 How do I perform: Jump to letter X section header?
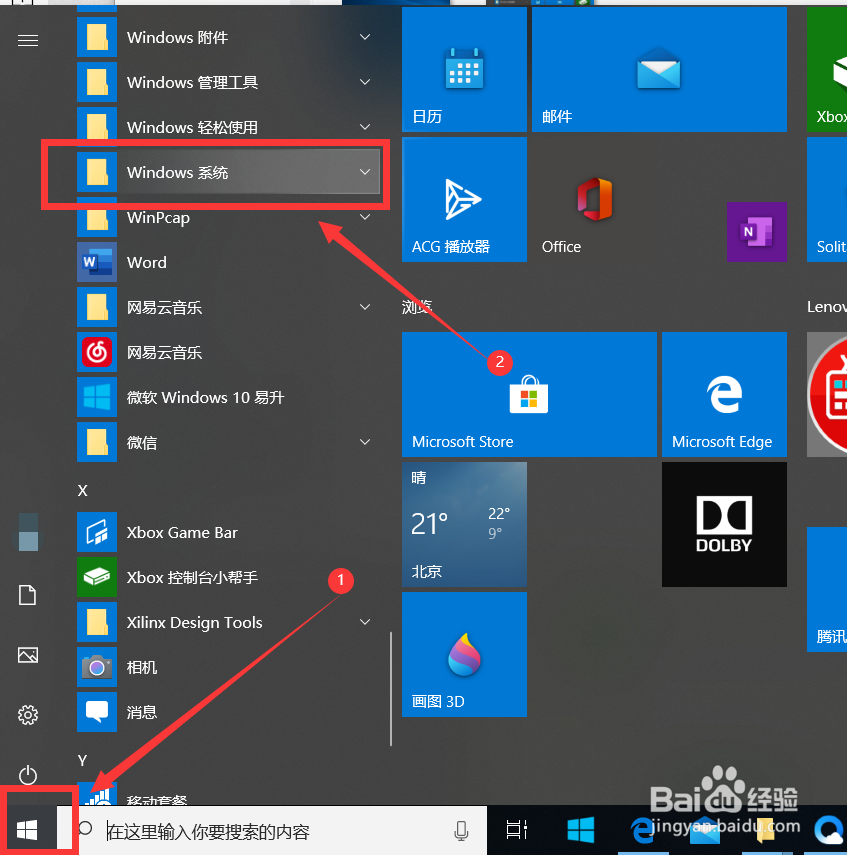(x=82, y=490)
